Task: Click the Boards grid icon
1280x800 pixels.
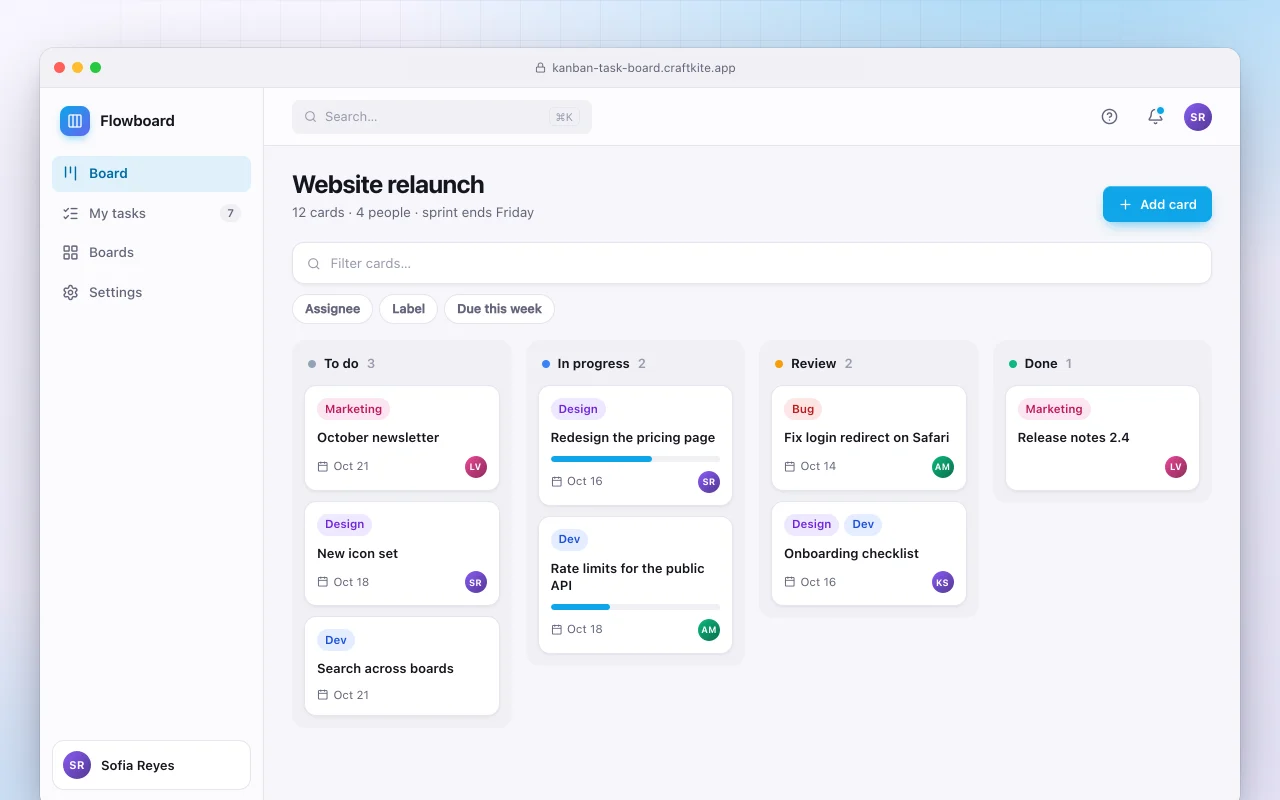Action: 70,252
